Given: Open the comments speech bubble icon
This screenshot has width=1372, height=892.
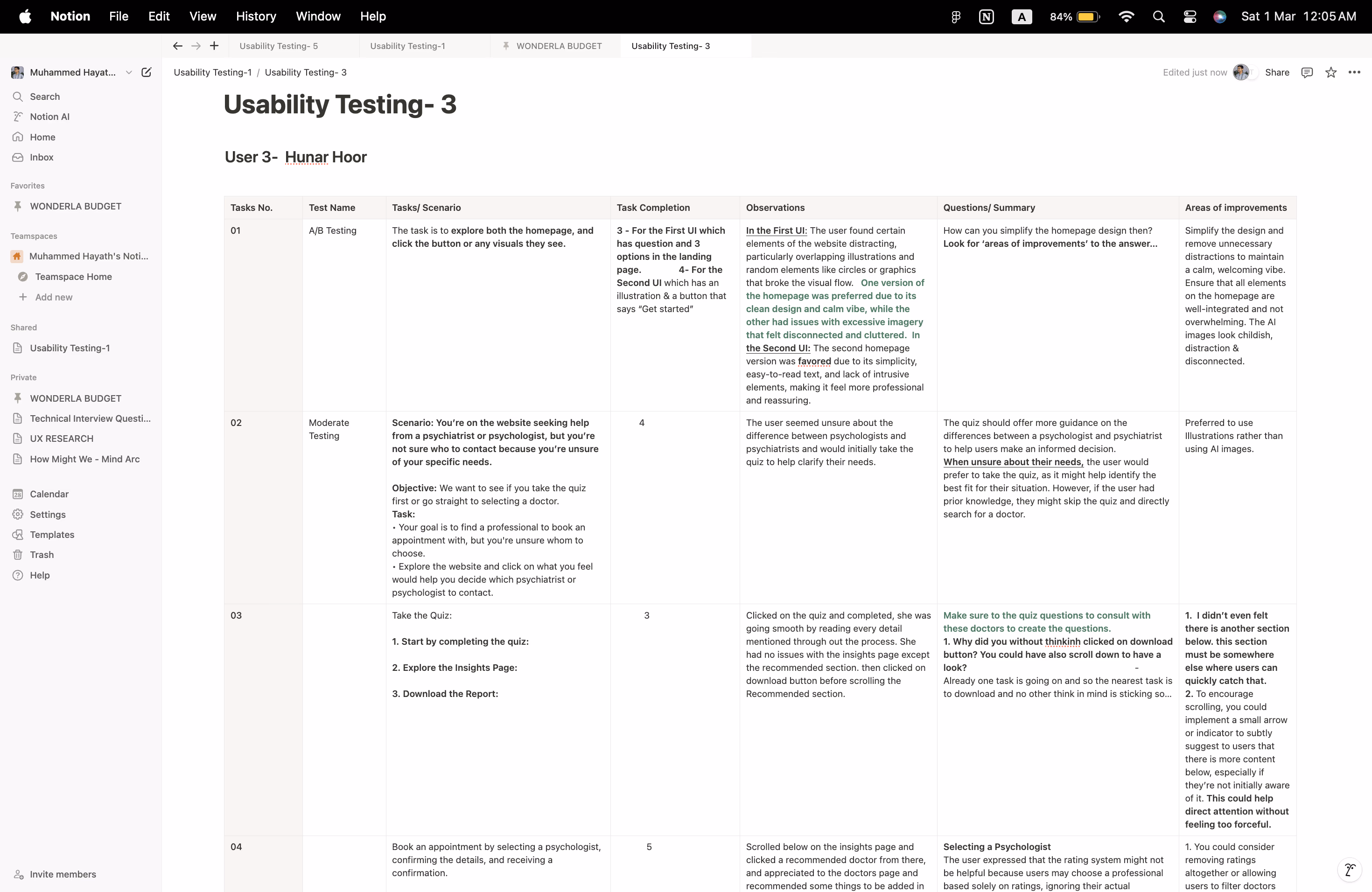Looking at the screenshot, I should pyautogui.click(x=1307, y=73).
